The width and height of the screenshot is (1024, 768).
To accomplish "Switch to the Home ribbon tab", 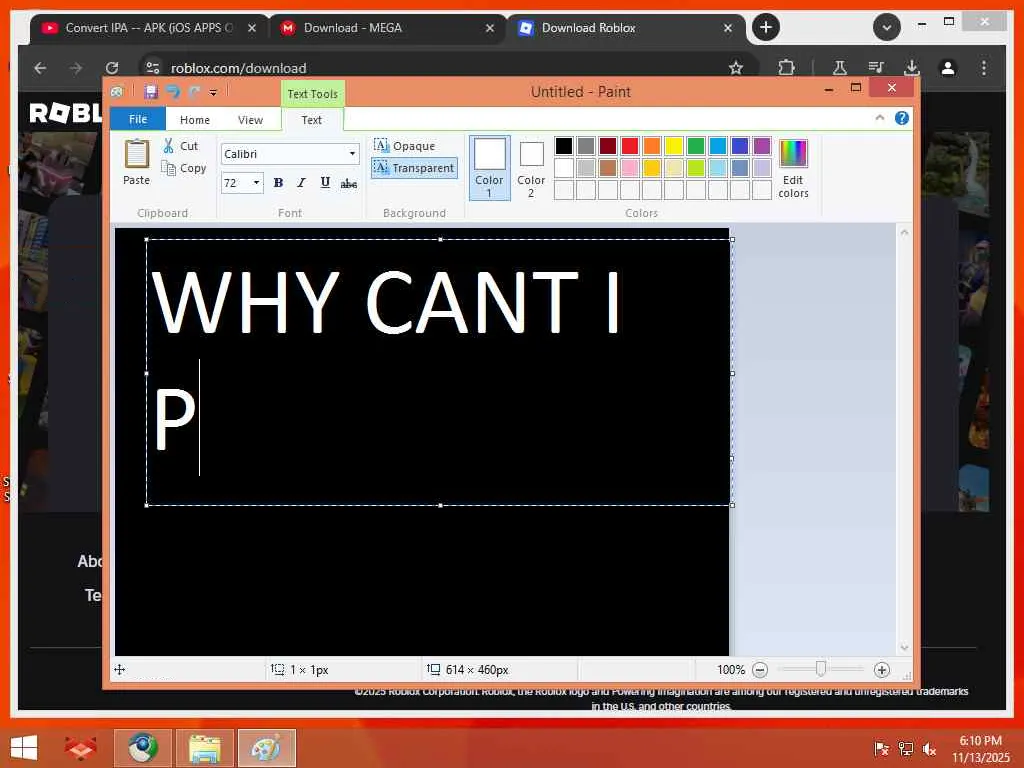I will pyautogui.click(x=195, y=120).
